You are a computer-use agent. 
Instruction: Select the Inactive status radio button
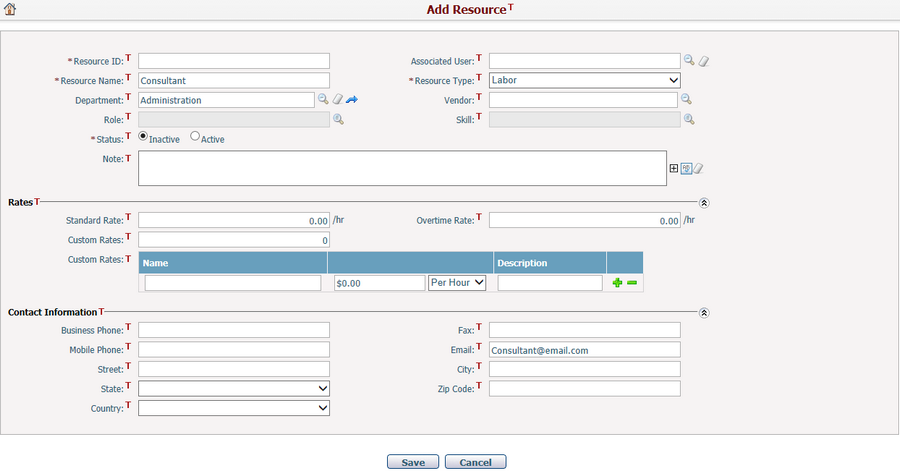click(x=143, y=137)
